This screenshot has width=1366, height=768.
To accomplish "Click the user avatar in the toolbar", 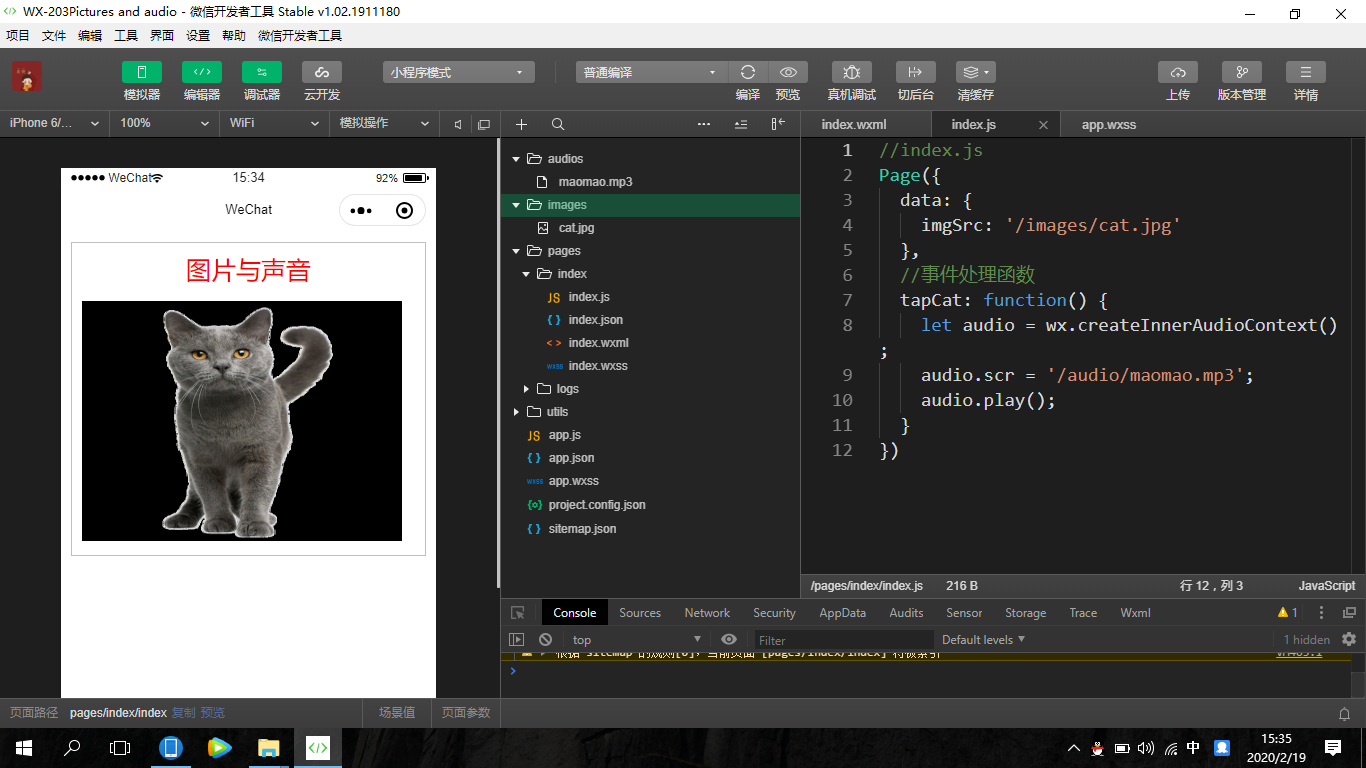I will point(27,77).
